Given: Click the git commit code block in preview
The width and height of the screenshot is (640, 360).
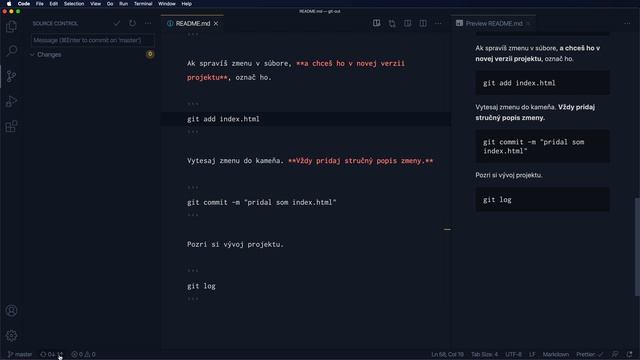Looking at the screenshot, I should click(542, 146).
